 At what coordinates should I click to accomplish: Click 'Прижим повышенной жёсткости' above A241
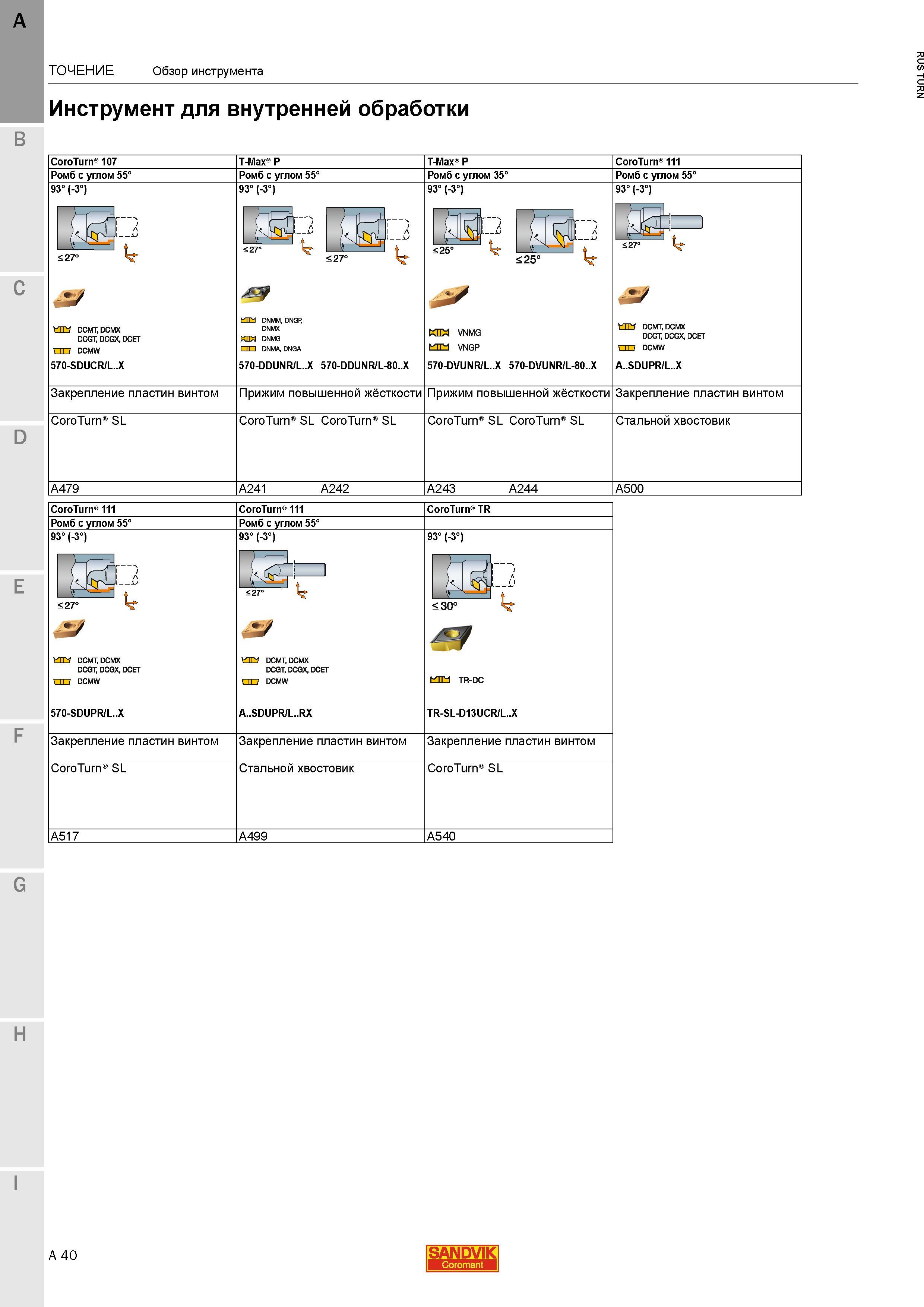330,393
